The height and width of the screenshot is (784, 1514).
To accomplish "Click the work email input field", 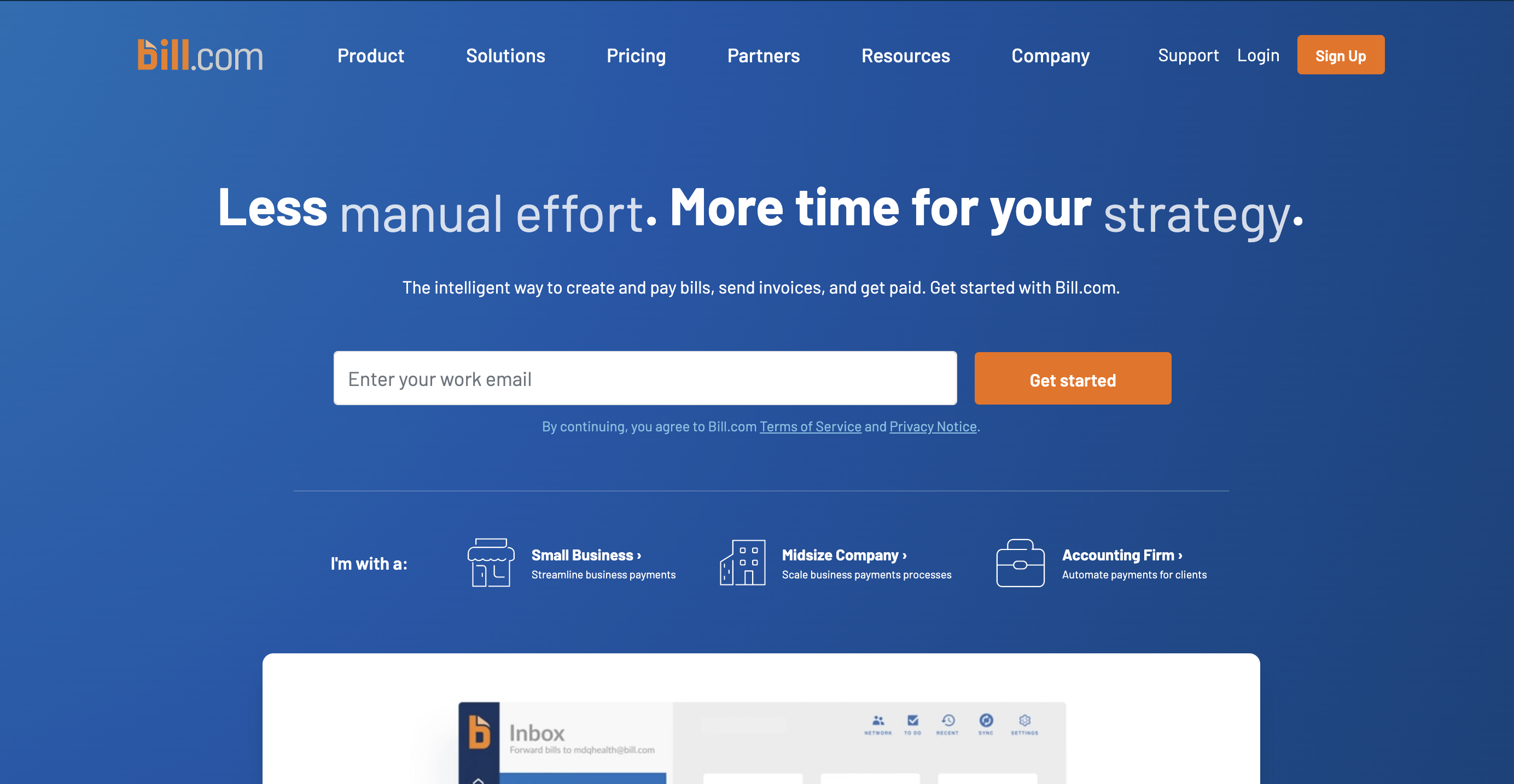I will 645,378.
